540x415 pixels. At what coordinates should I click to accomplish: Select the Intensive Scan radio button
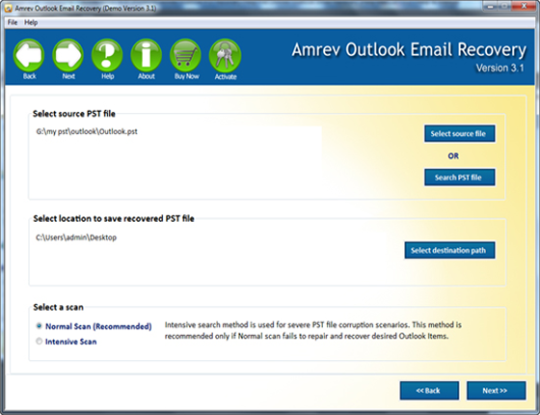(39, 341)
